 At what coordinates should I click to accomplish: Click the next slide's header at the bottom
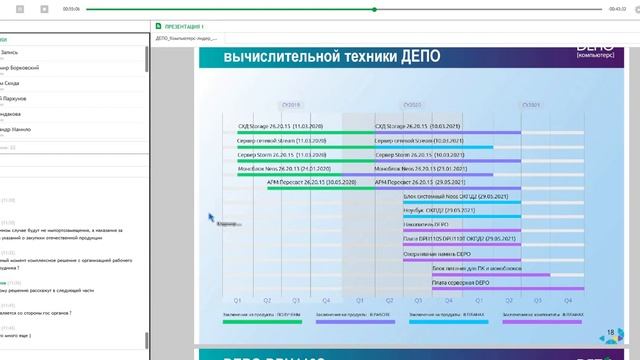coord(411,354)
